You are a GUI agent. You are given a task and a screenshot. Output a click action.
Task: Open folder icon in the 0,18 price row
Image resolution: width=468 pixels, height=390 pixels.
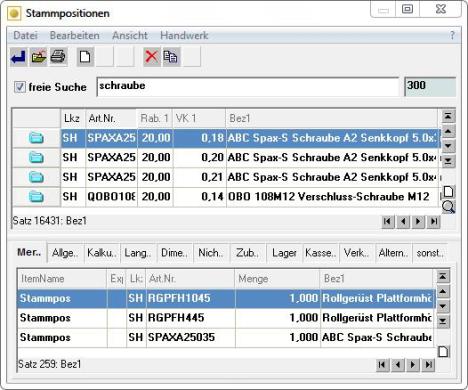(x=36, y=138)
